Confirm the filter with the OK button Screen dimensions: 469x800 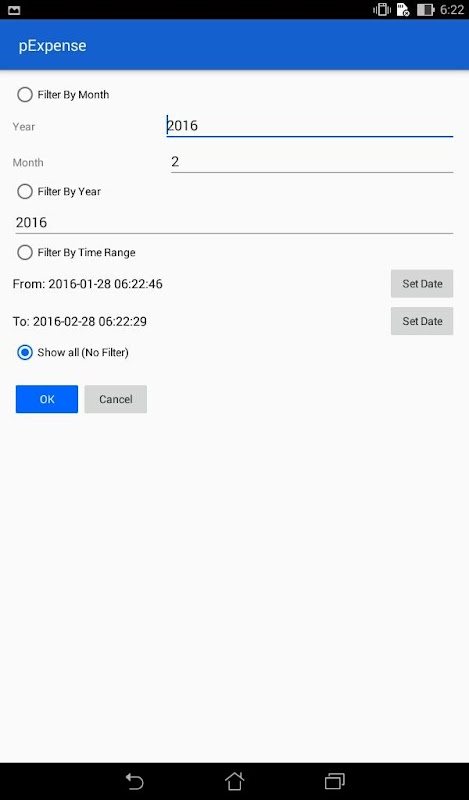(x=47, y=399)
